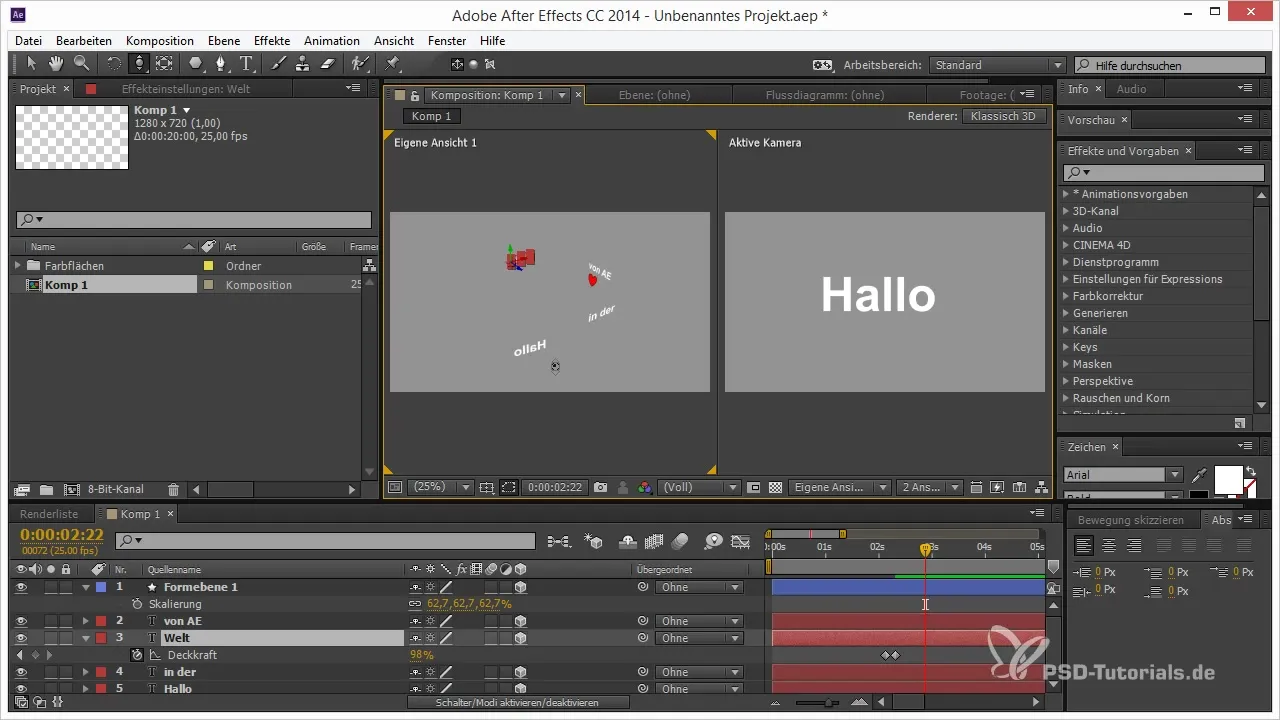Viewport: 1280px width, 720px height.
Task: Expand the Farbflächen folder
Action: [x=18, y=266]
